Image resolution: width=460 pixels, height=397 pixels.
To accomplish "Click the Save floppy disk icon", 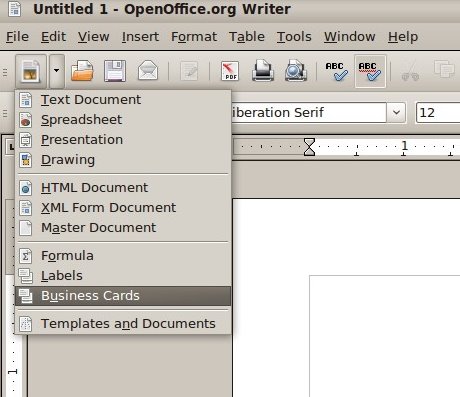I will pos(115,71).
